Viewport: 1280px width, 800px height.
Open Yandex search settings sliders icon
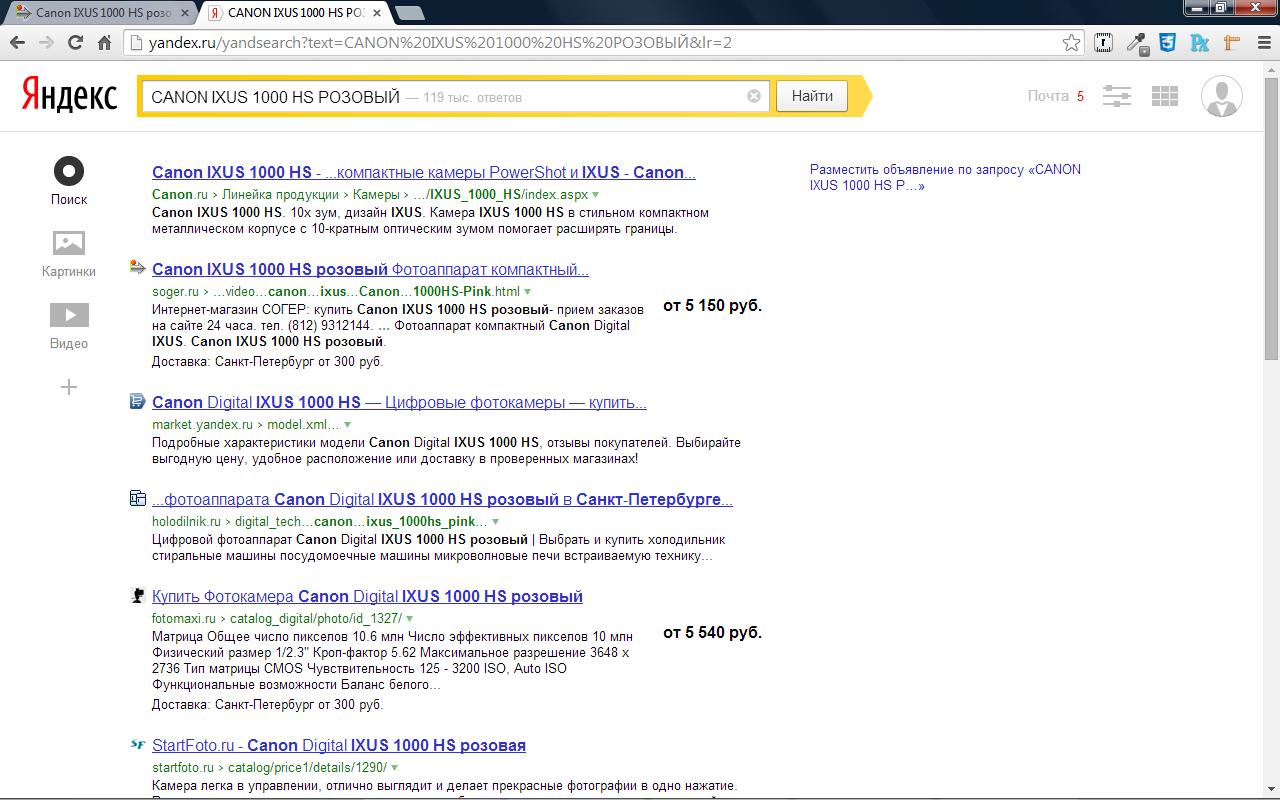tap(1116, 96)
